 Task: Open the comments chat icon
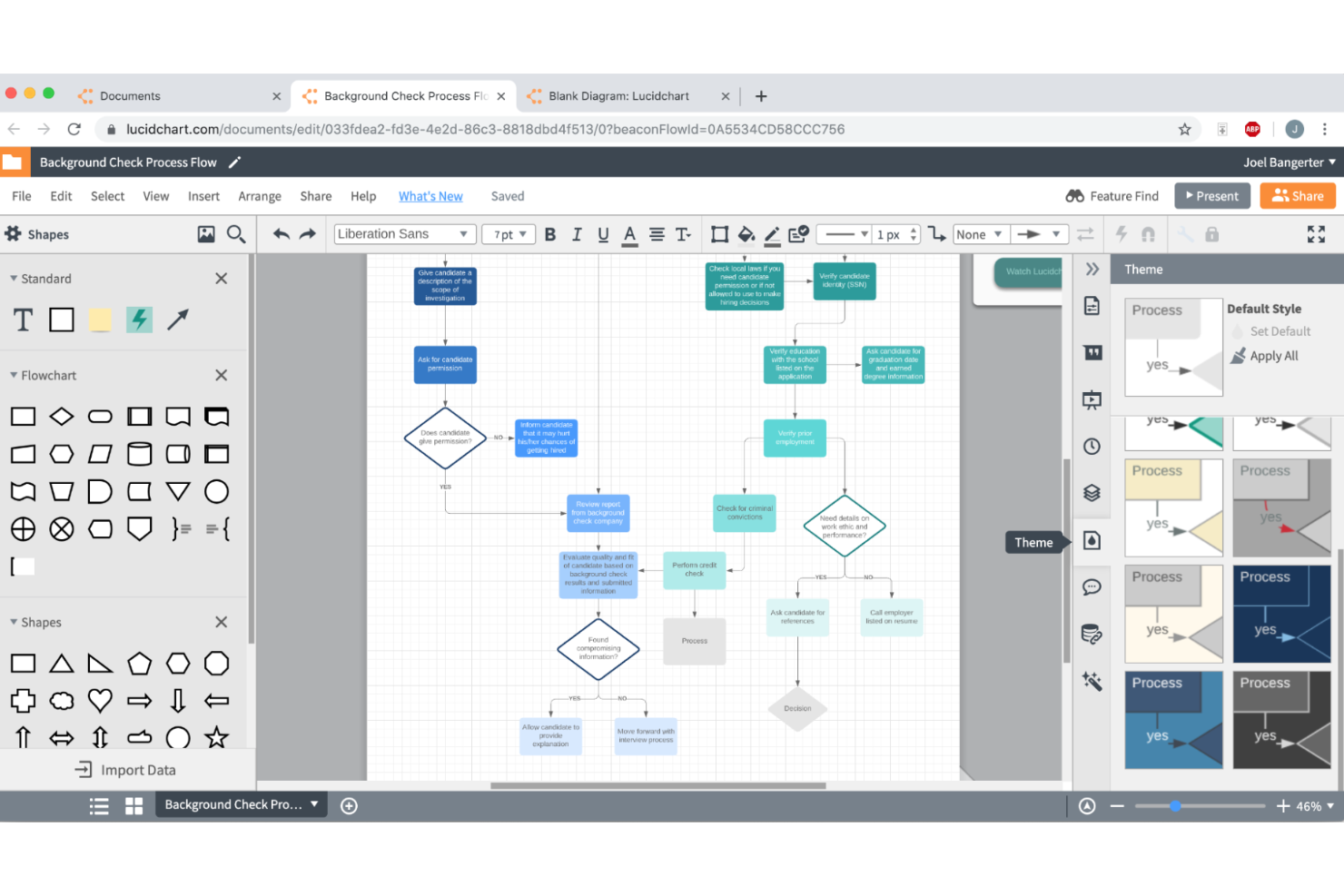pos(1092,587)
